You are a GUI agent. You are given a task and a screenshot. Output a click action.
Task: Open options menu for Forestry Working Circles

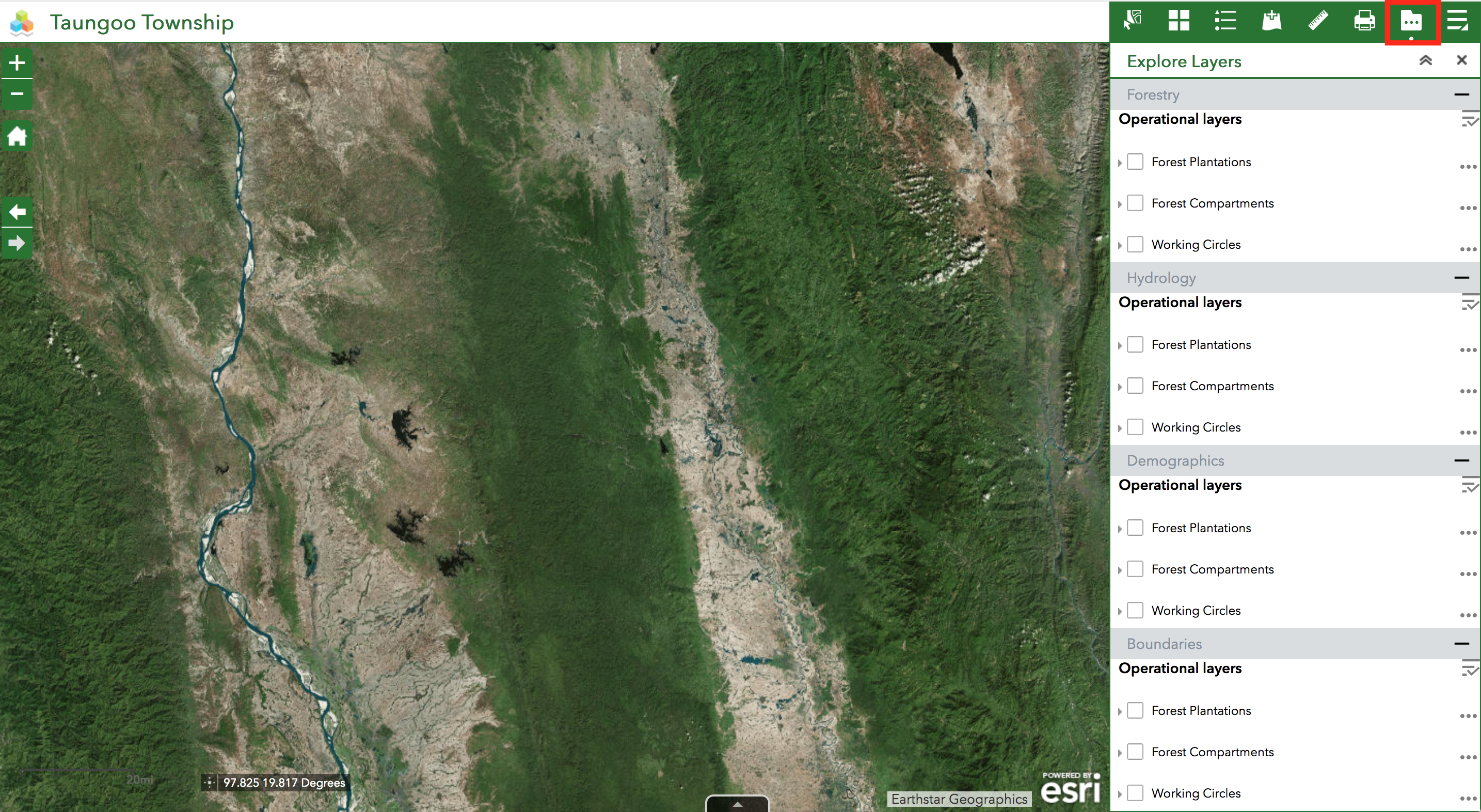click(x=1468, y=249)
